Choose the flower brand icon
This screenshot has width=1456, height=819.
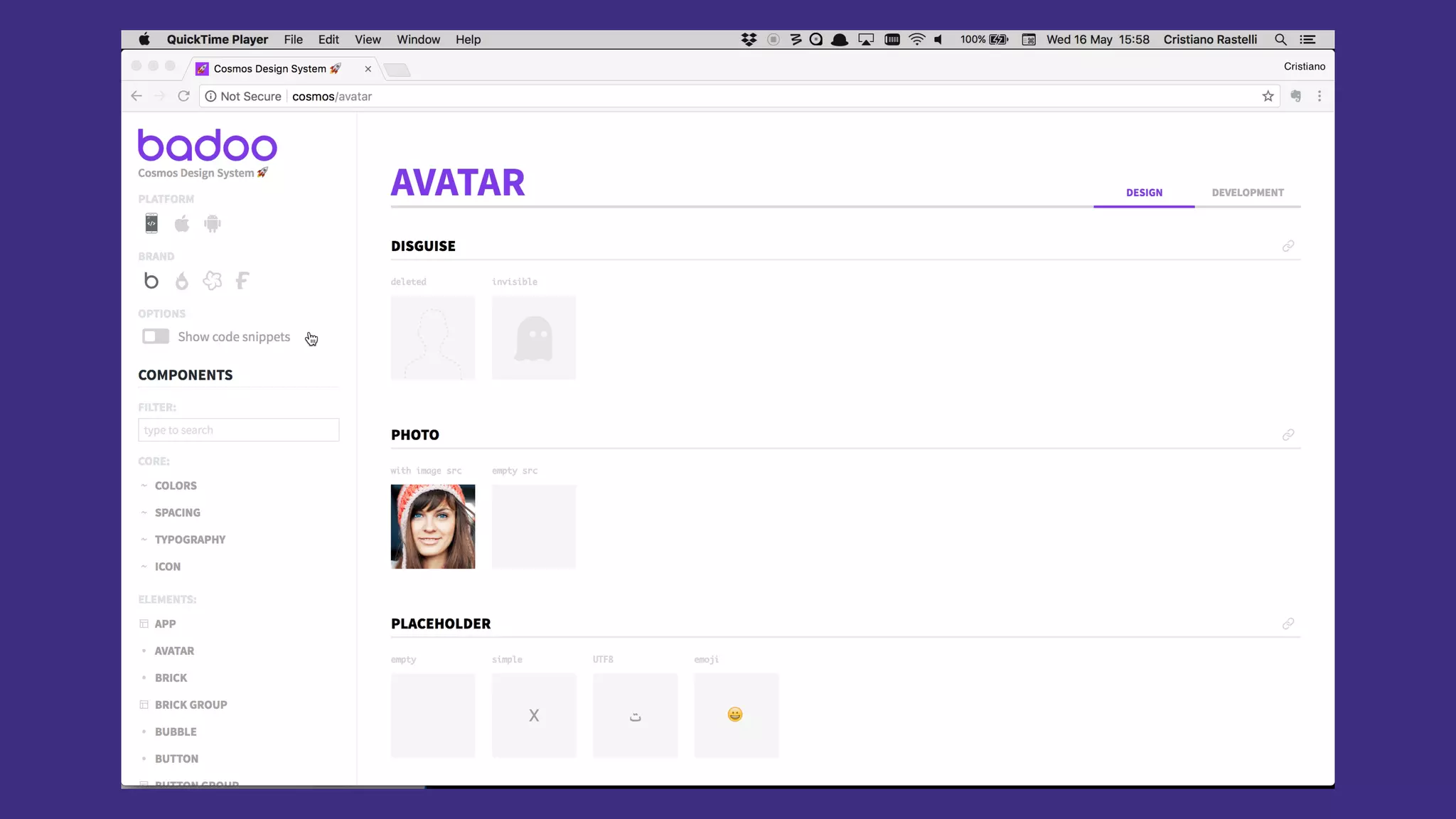point(212,281)
